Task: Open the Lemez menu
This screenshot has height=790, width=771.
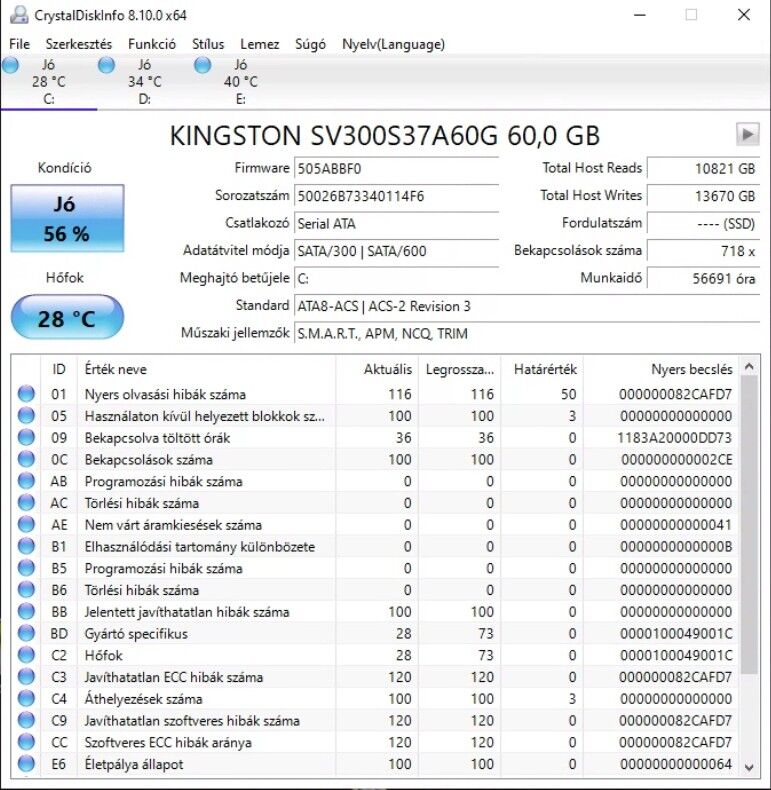Action: [260, 44]
